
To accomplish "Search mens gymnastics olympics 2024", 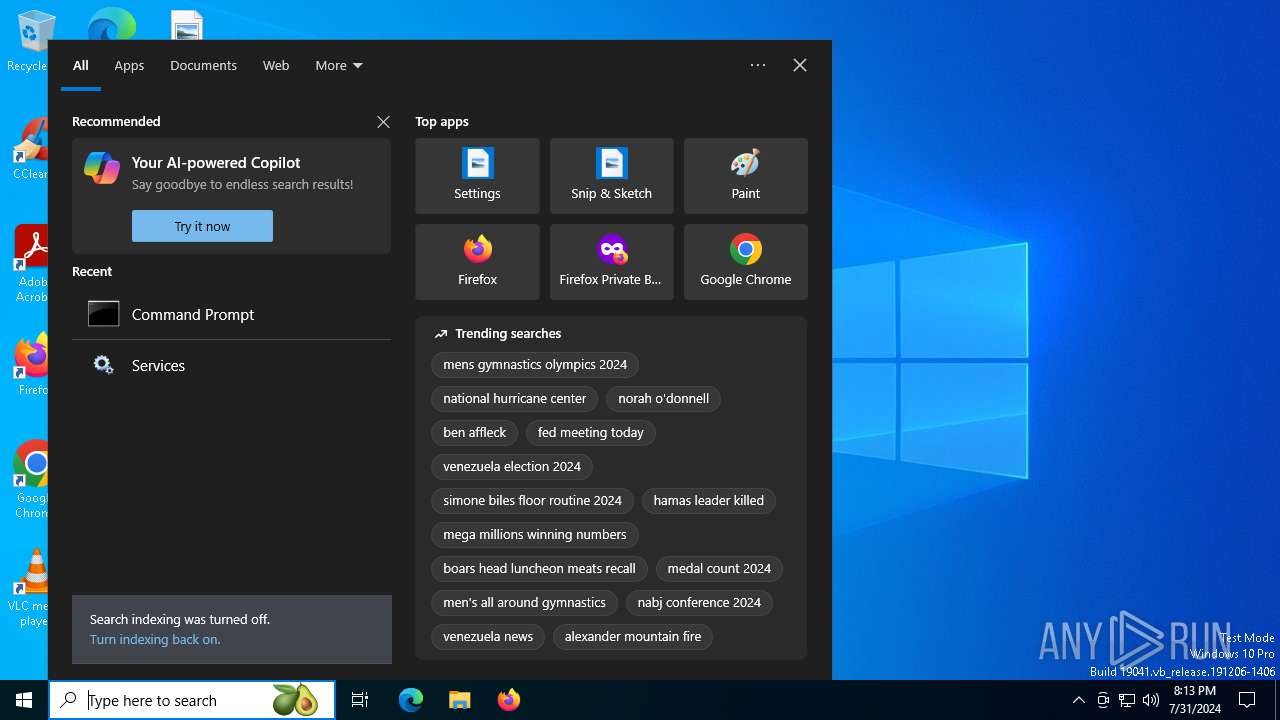I will (x=535, y=365).
